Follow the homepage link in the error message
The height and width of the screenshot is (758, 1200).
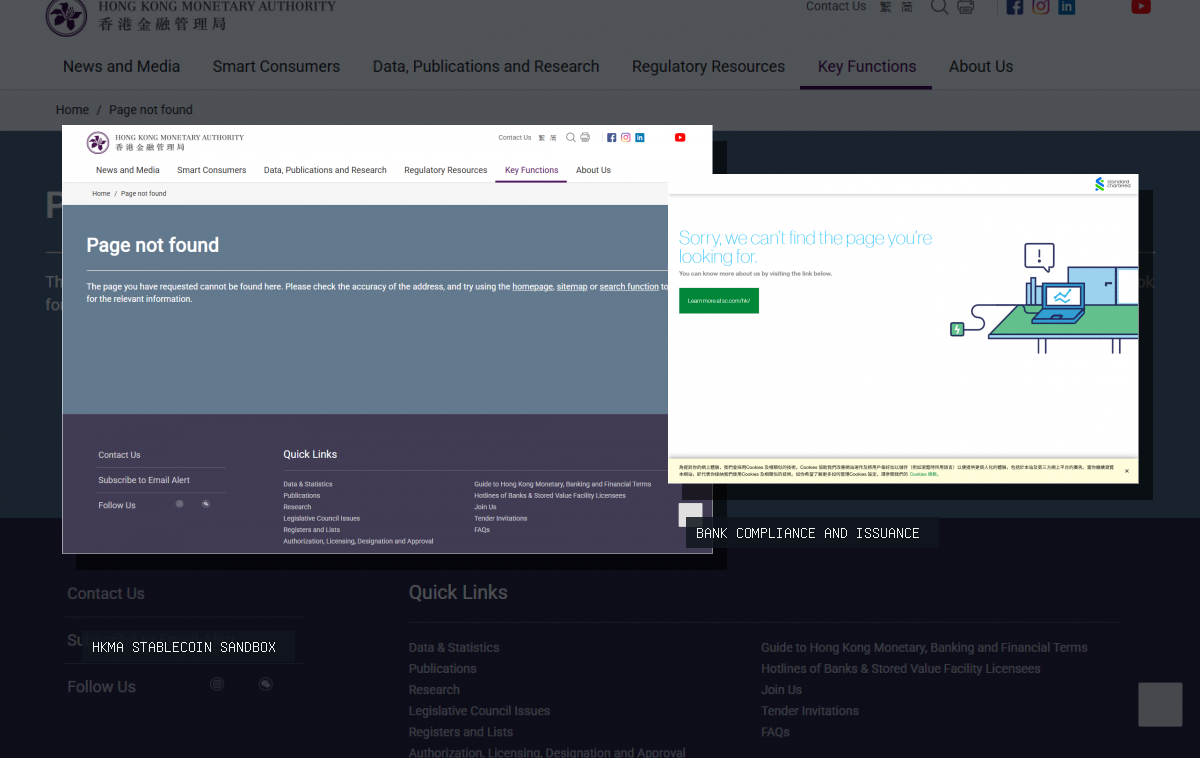tap(532, 287)
